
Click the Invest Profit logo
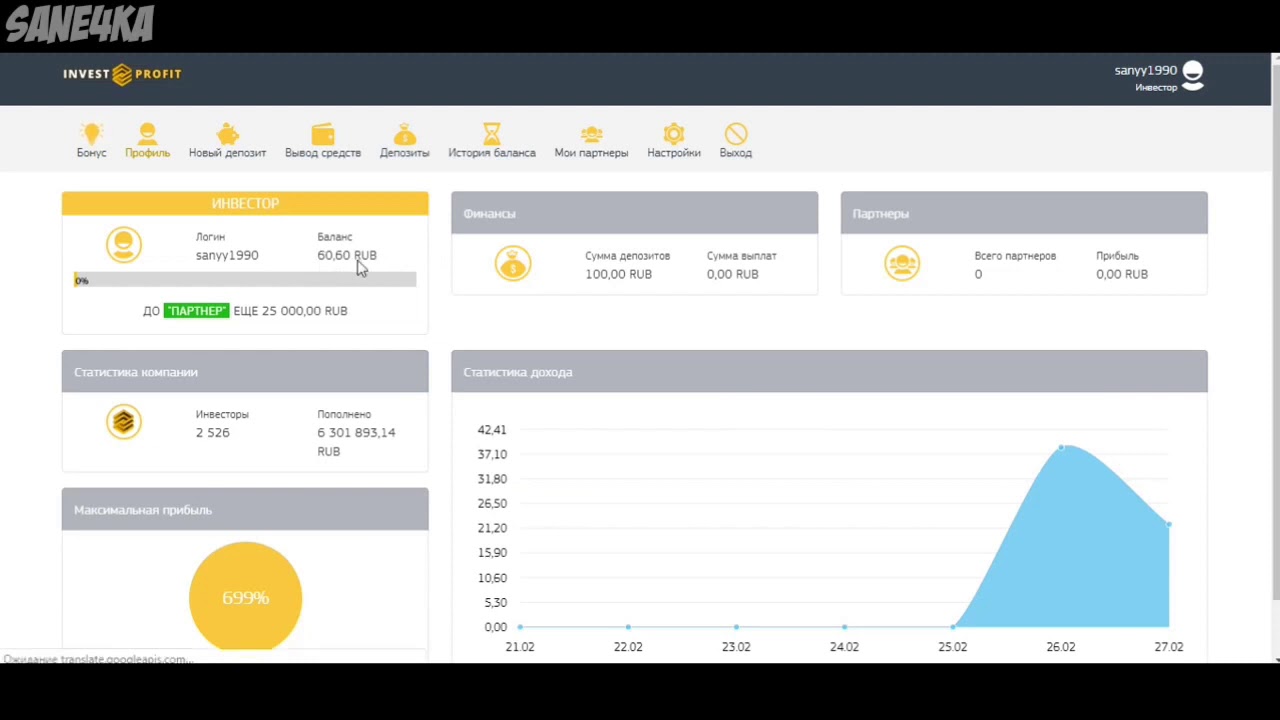pos(122,74)
